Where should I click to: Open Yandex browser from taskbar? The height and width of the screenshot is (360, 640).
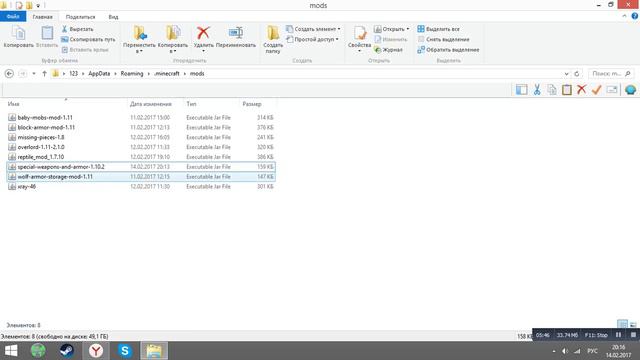click(96, 351)
